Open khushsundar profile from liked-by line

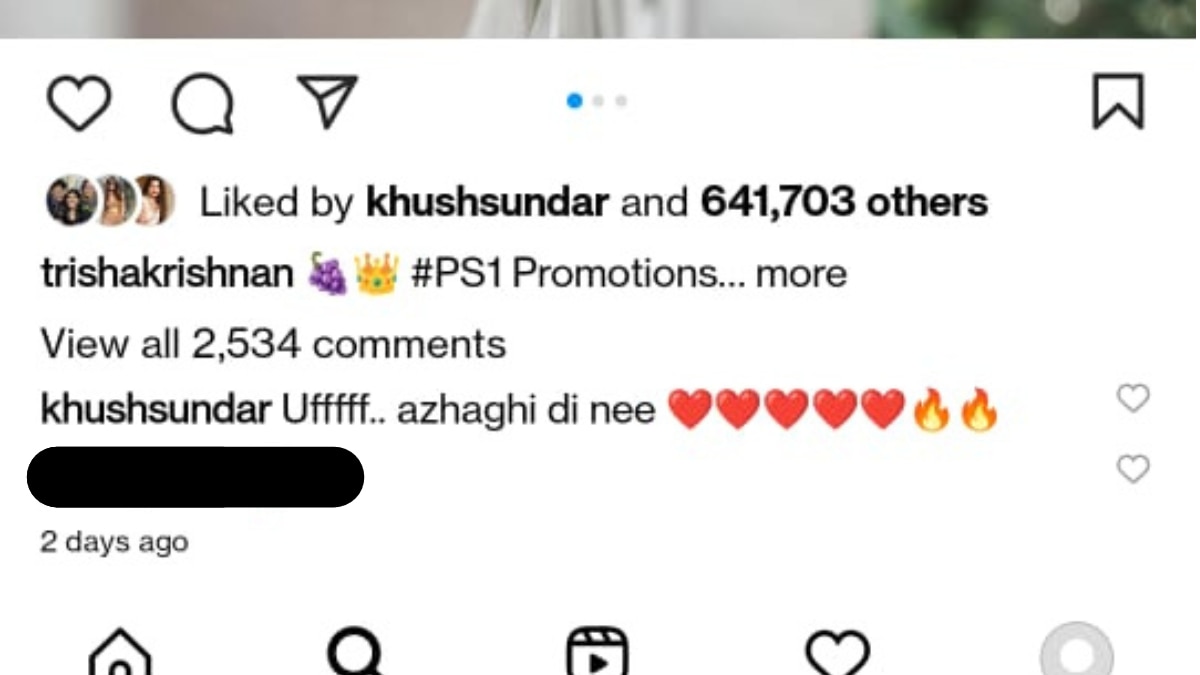488,203
